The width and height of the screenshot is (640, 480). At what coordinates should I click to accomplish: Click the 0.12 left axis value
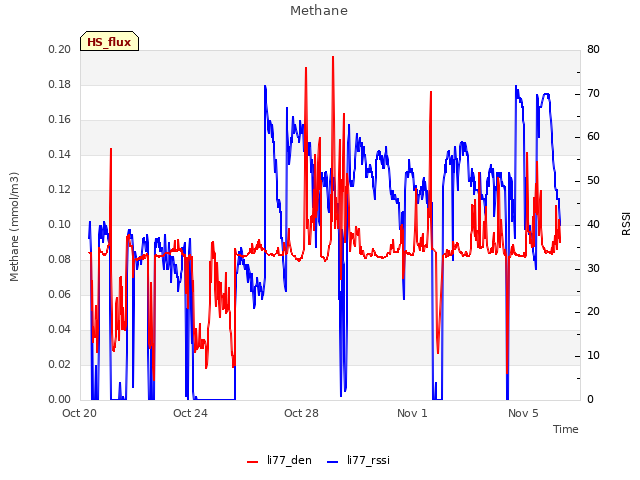pos(59,189)
